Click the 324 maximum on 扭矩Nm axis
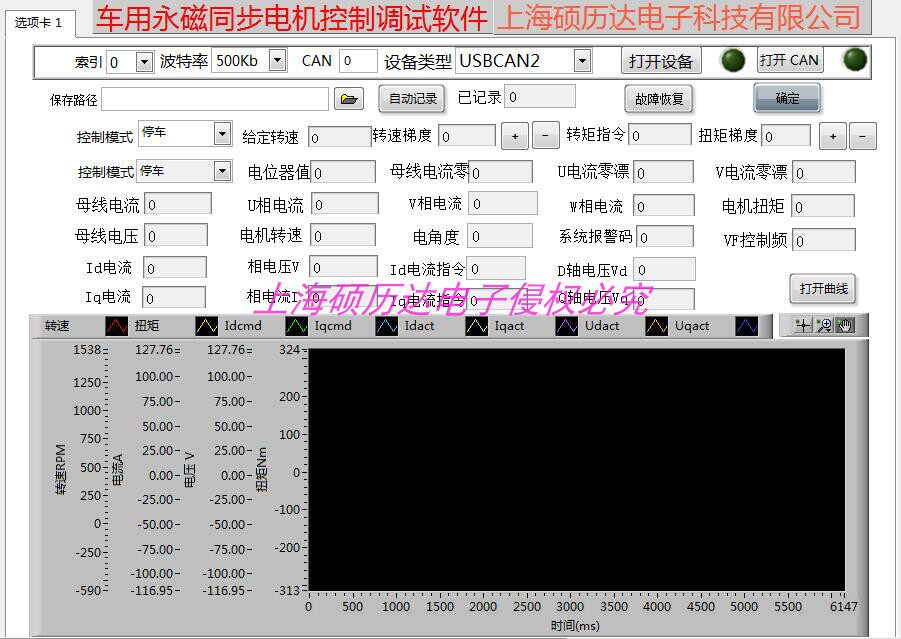Image resolution: width=901 pixels, height=639 pixels. pyautogui.click(x=290, y=349)
